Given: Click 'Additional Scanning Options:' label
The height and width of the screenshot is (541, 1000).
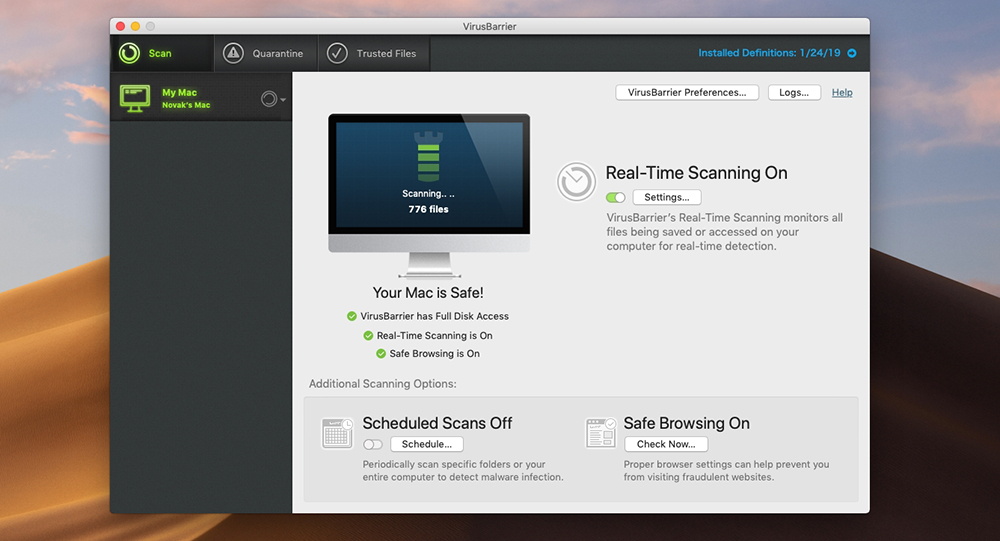Looking at the screenshot, I should point(383,383).
